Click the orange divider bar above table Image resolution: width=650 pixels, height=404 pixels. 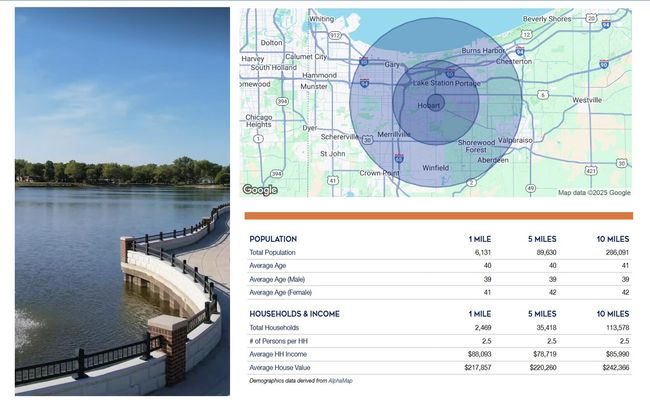438,215
